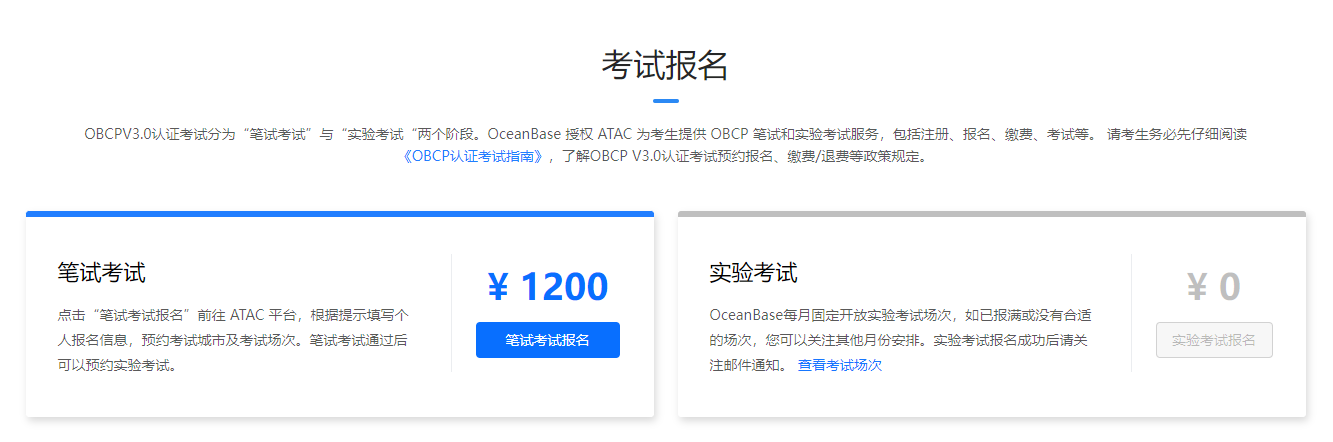Click the vertical divider beside ¥ 0
This screenshot has height=442, width=1333.
point(1132,313)
